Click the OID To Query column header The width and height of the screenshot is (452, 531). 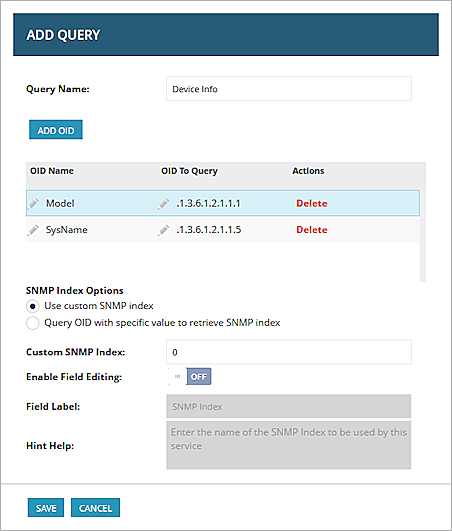[x=189, y=171]
